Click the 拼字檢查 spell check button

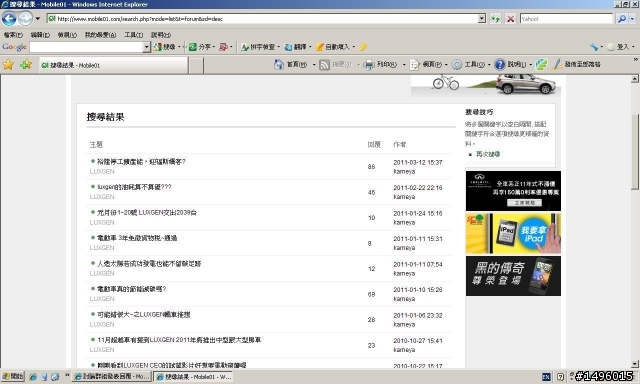point(258,47)
